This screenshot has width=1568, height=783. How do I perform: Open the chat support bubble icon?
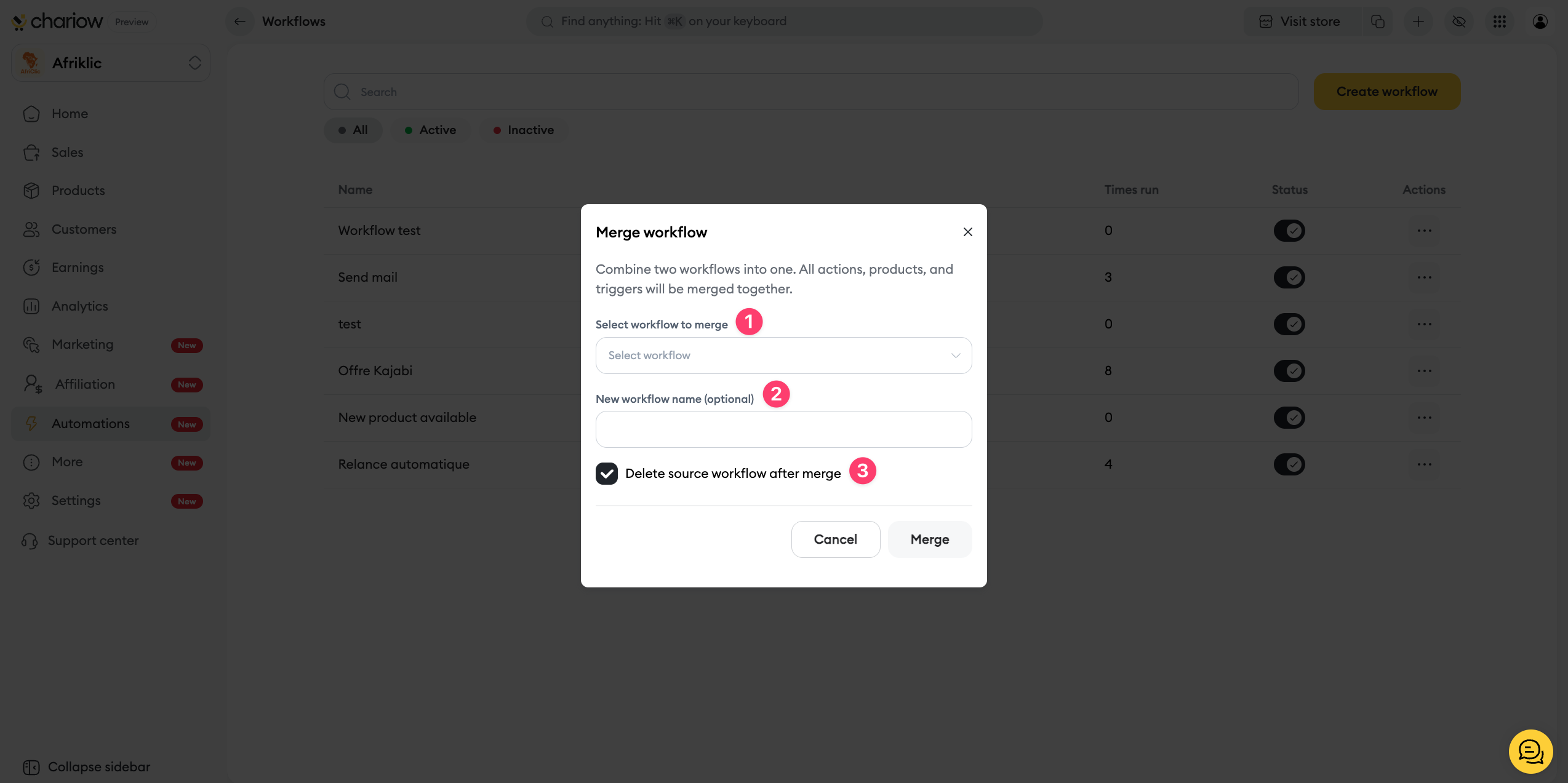(1530, 751)
